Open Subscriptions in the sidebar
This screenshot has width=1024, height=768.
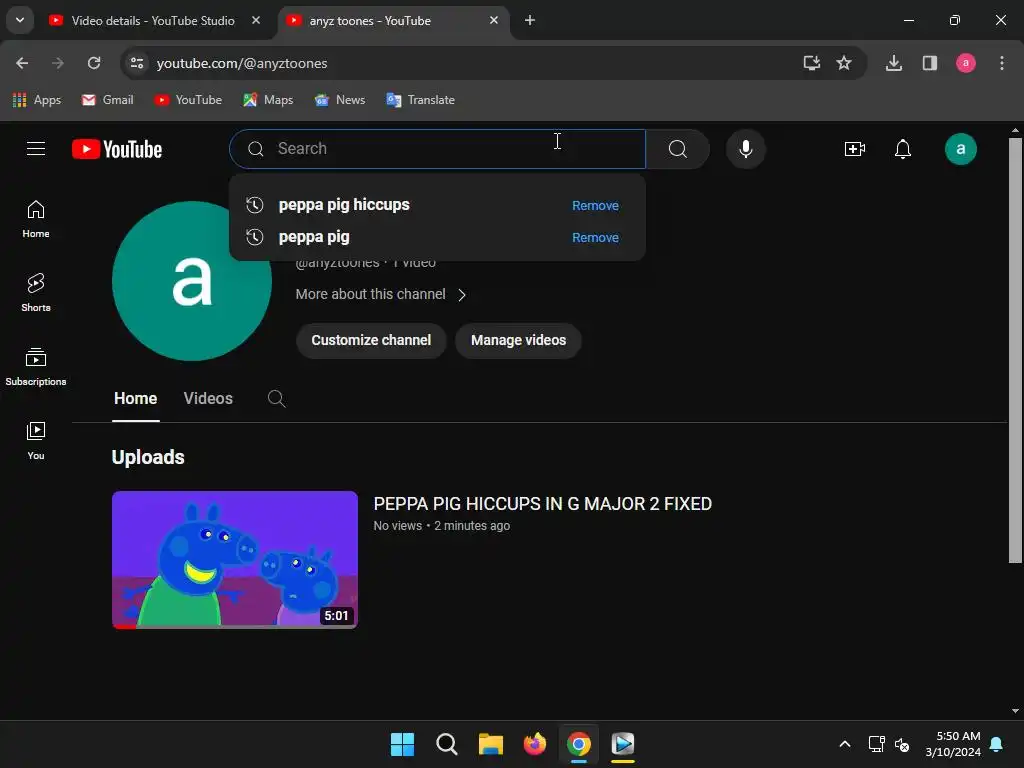36,367
